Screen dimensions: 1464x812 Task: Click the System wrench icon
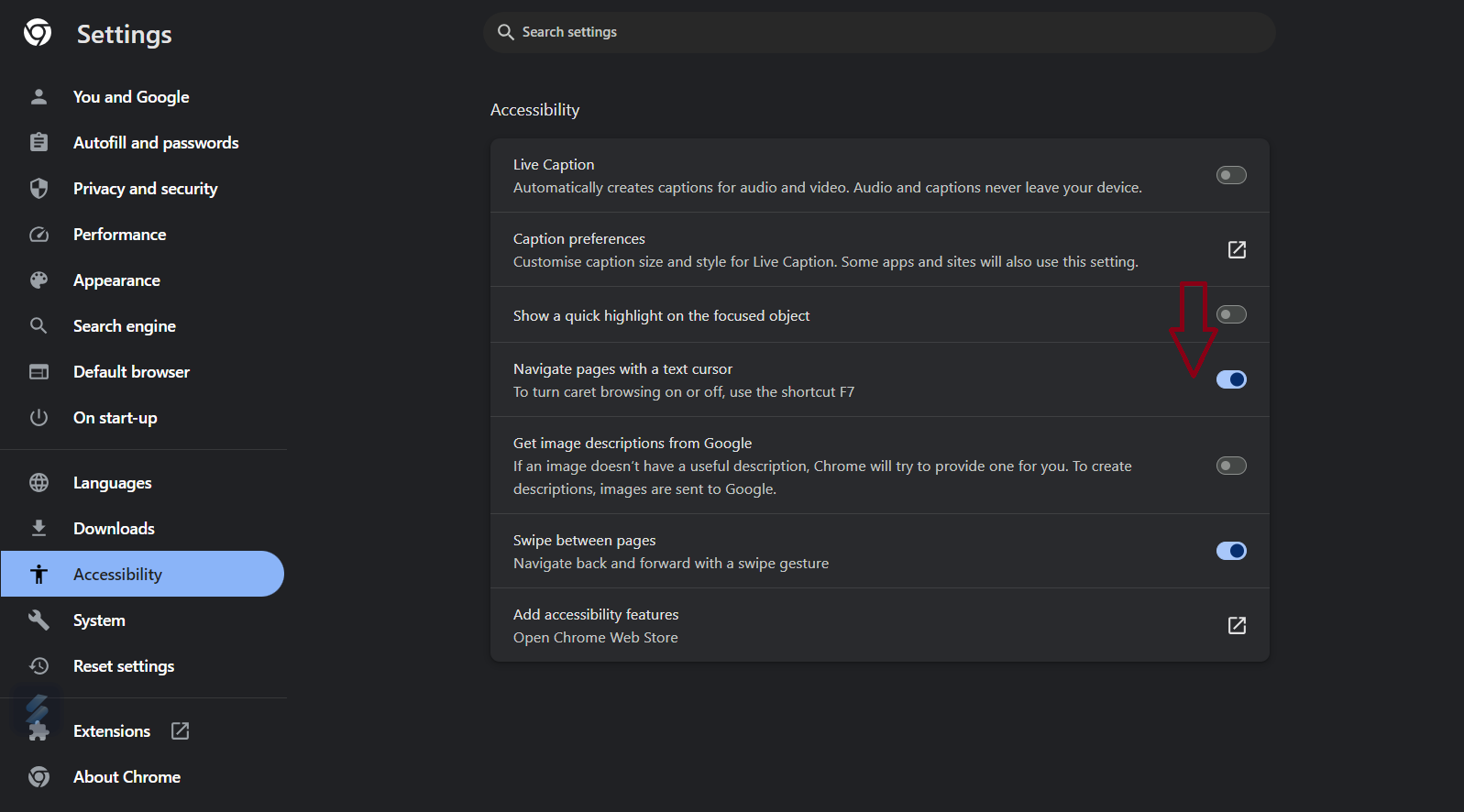(39, 620)
